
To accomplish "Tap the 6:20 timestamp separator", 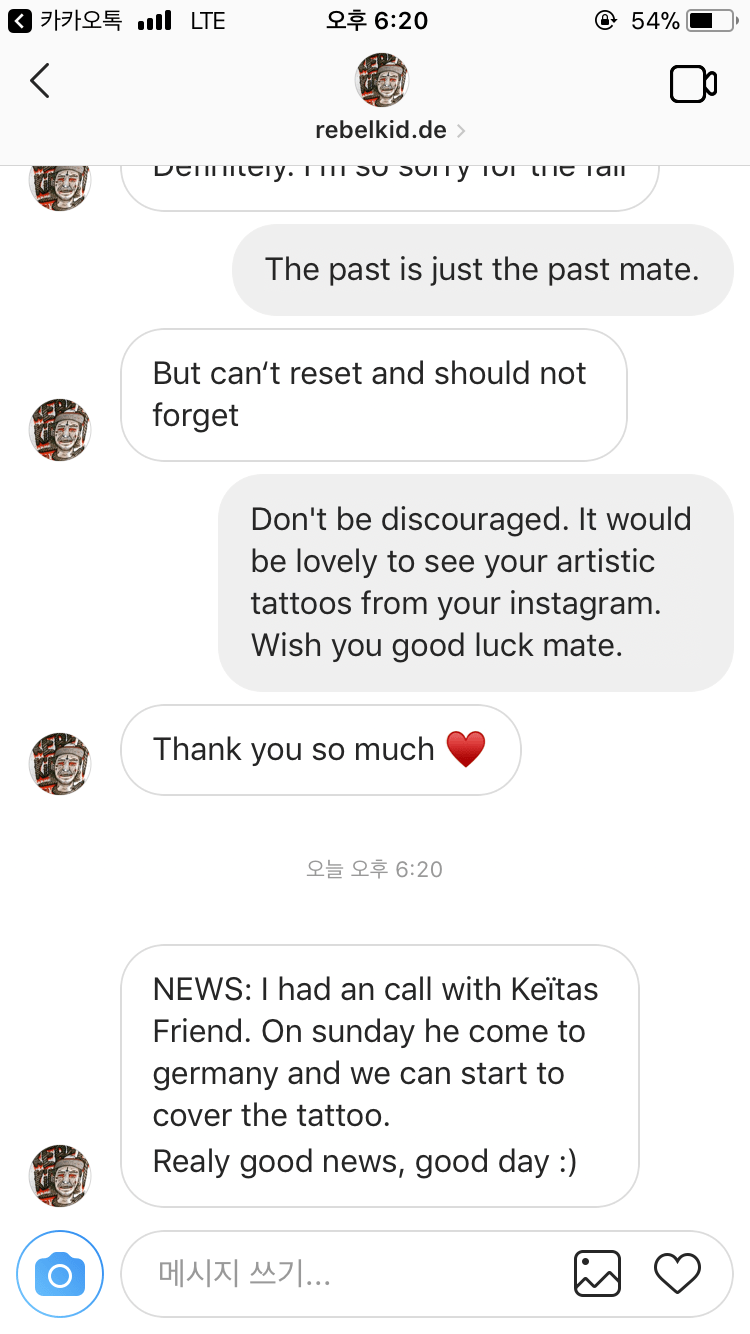I will (374, 869).
